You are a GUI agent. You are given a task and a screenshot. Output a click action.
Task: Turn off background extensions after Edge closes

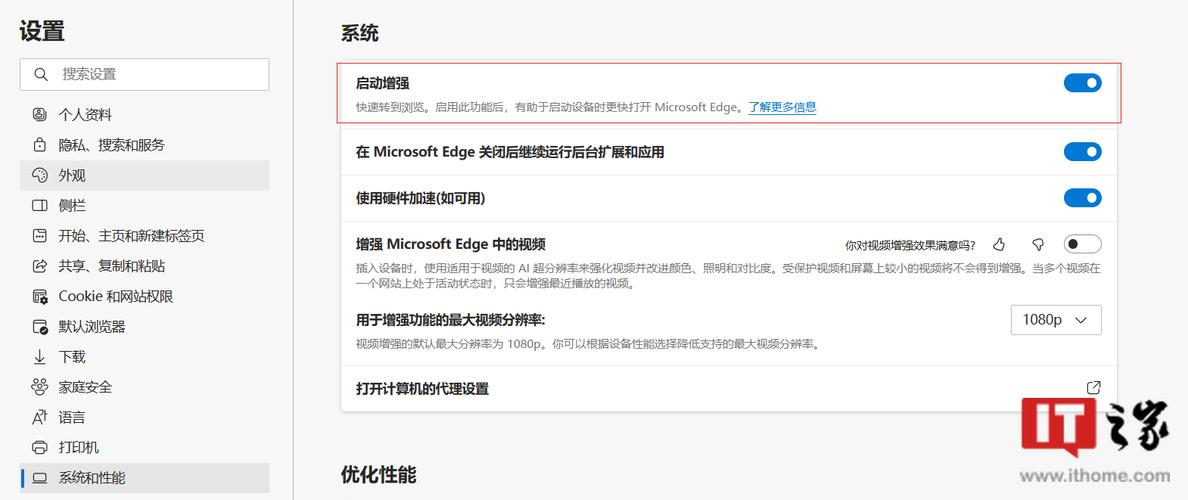1083,152
